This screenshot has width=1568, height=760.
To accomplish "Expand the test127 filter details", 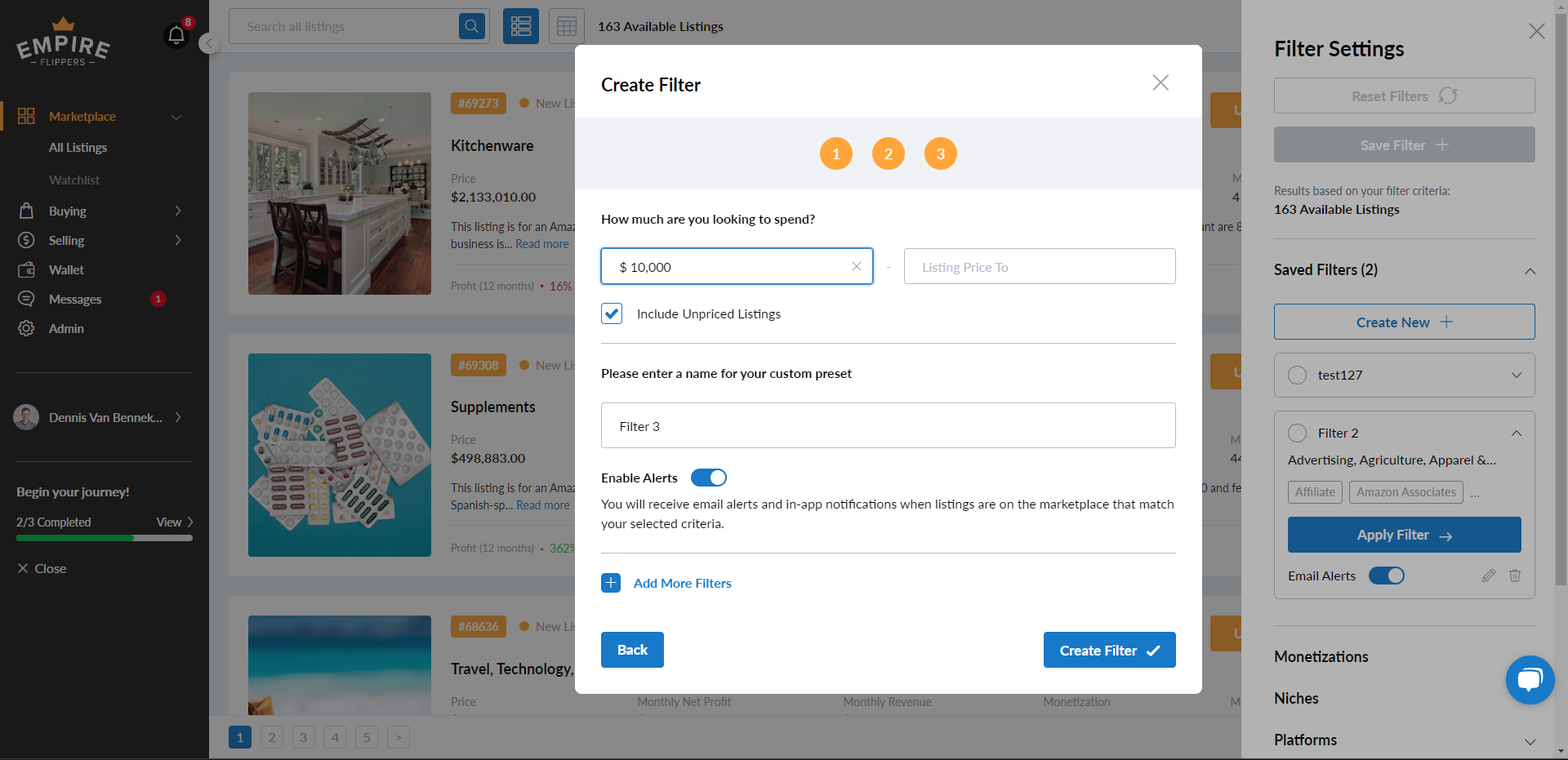I will [1517, 376].
